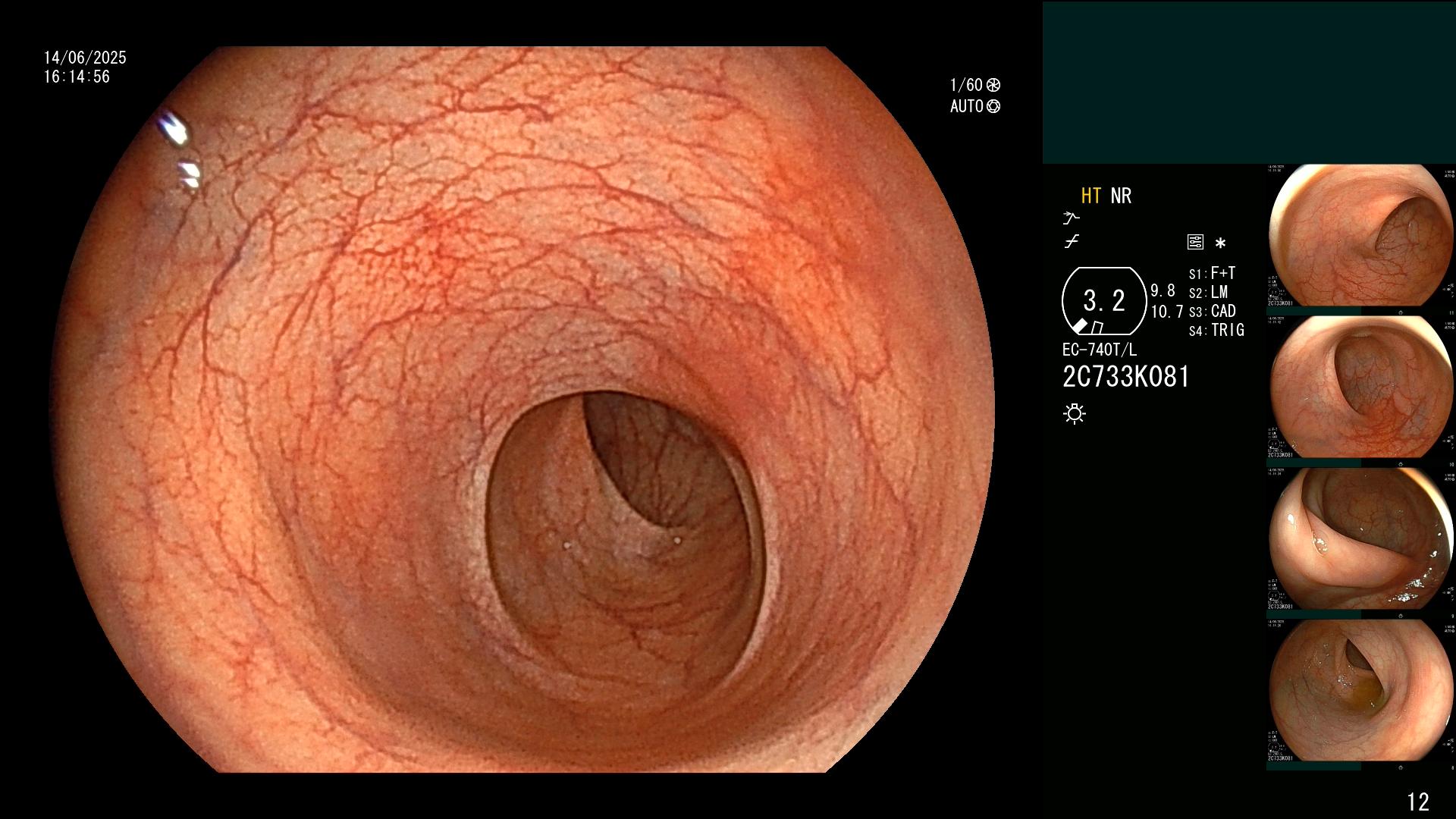Screen dimensions: 1456x819
Task: Click the scope tip diagram showing 3.2
Action: 1104,301
